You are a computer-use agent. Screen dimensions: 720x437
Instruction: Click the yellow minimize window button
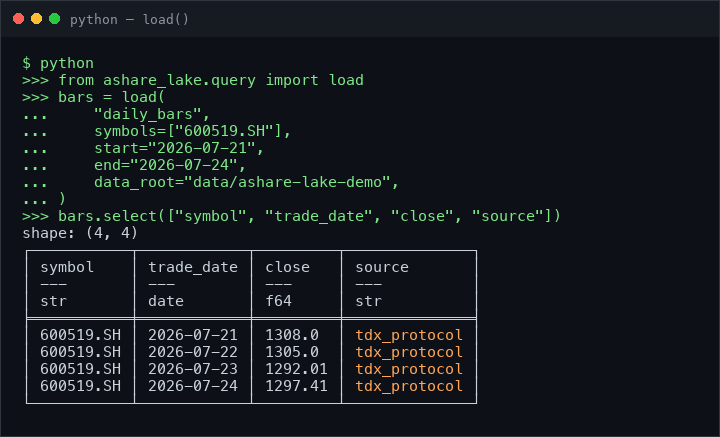(x=36, y=19)
